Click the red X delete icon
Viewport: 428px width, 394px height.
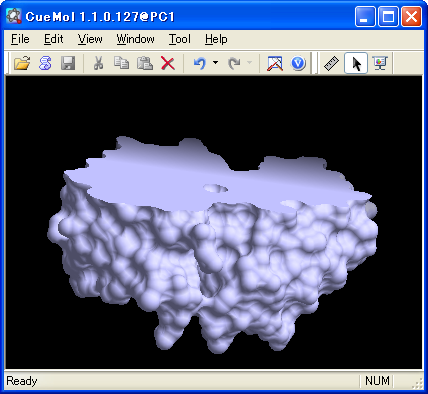[168, 63]
